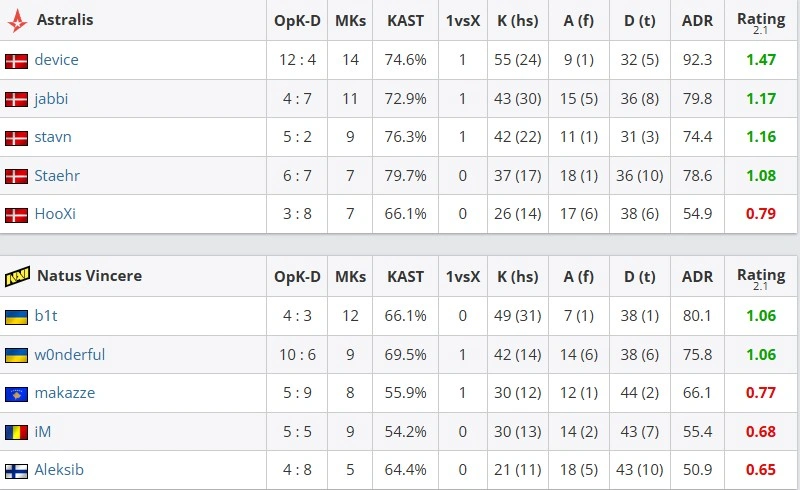Click the Danish flag beside HooXi

pyautogui.click(x=16, y=215)
